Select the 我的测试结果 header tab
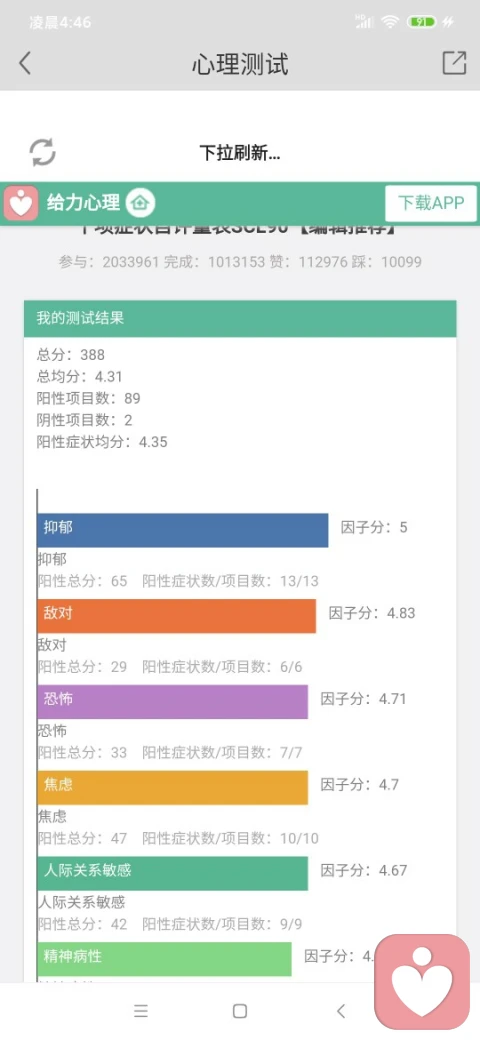The width and height of the screenshot is (480, 1040). (240, 318)
